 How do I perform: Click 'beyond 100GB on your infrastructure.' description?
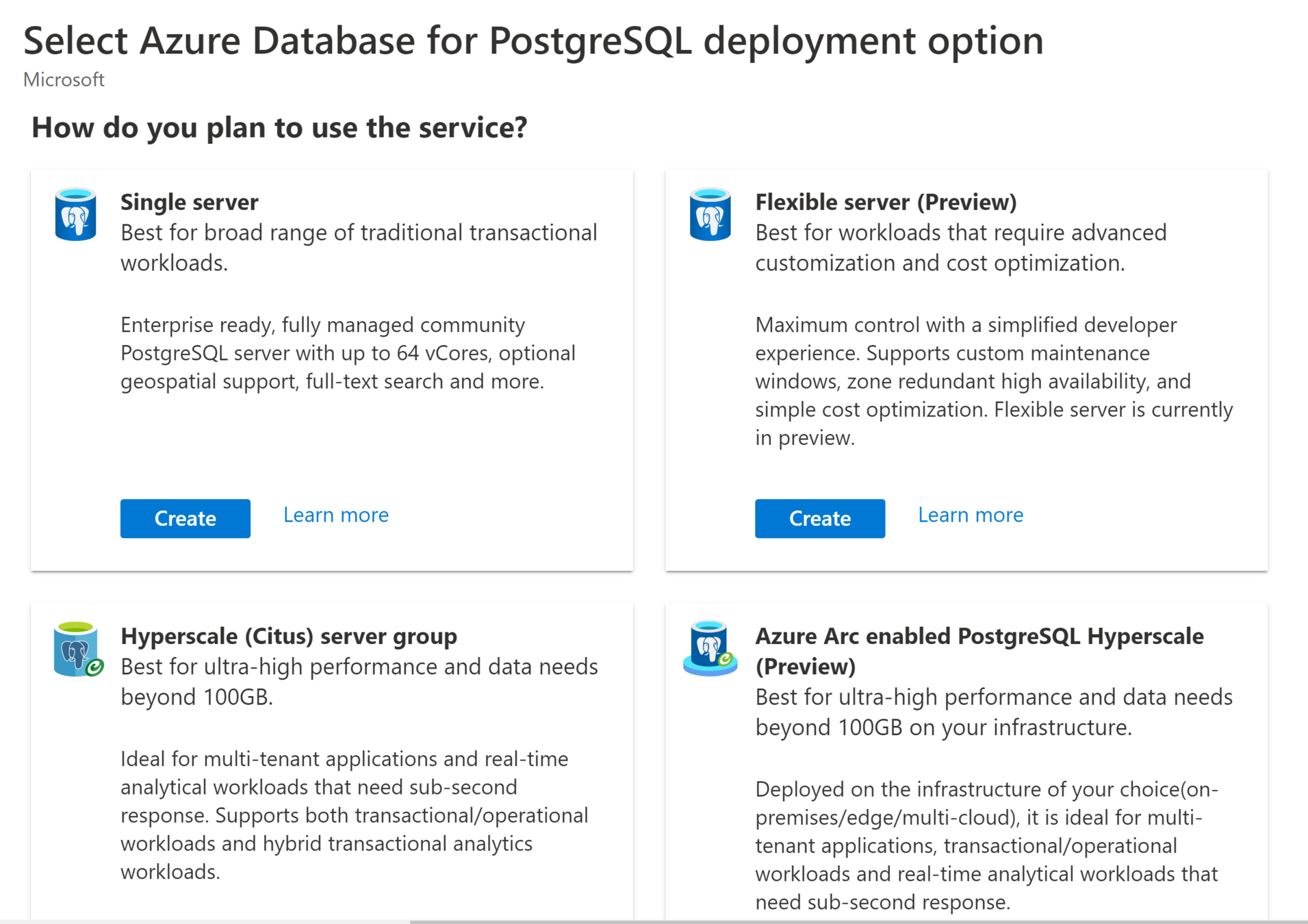pos(994,712)
